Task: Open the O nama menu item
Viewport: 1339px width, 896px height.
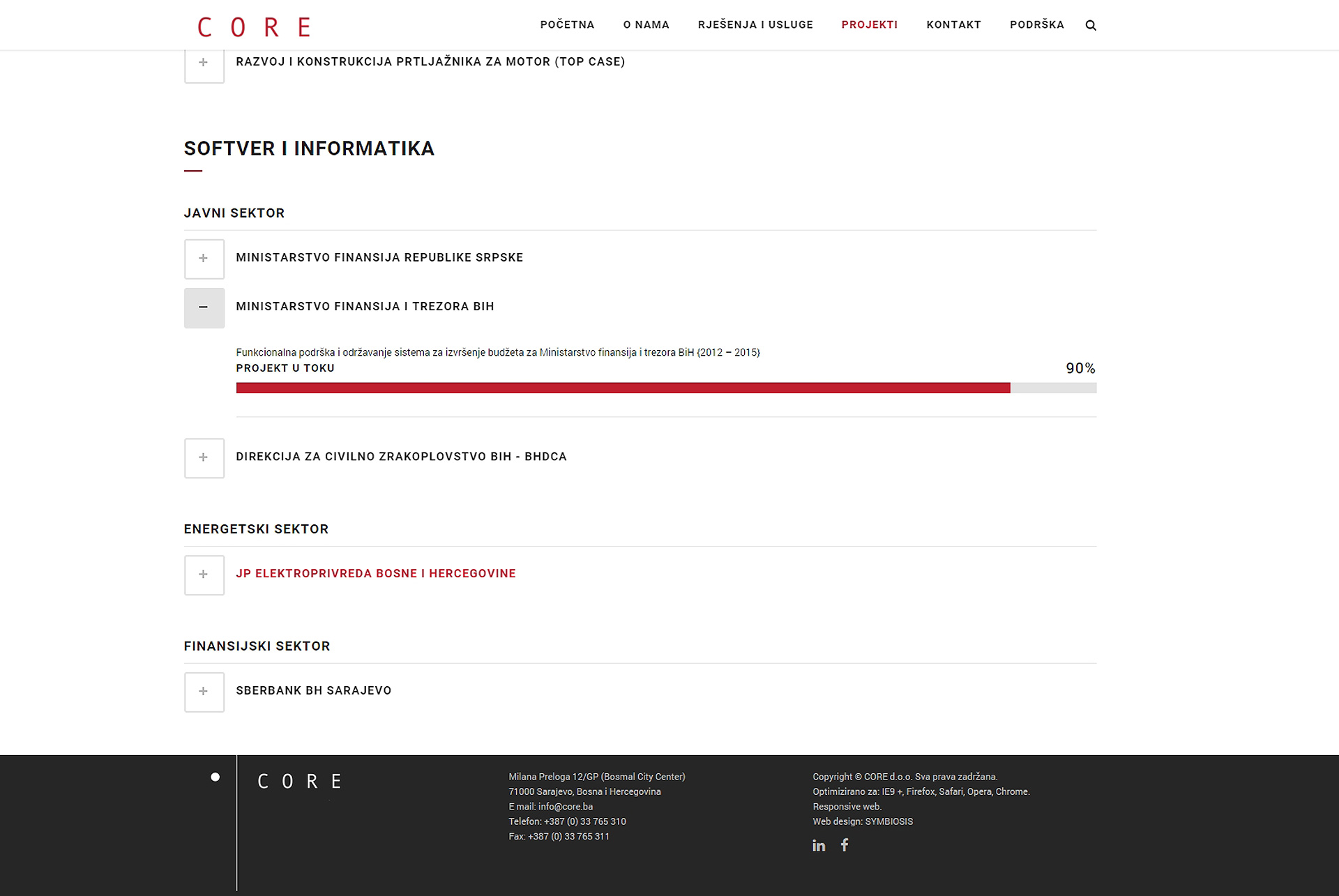Action: point(646,25)
